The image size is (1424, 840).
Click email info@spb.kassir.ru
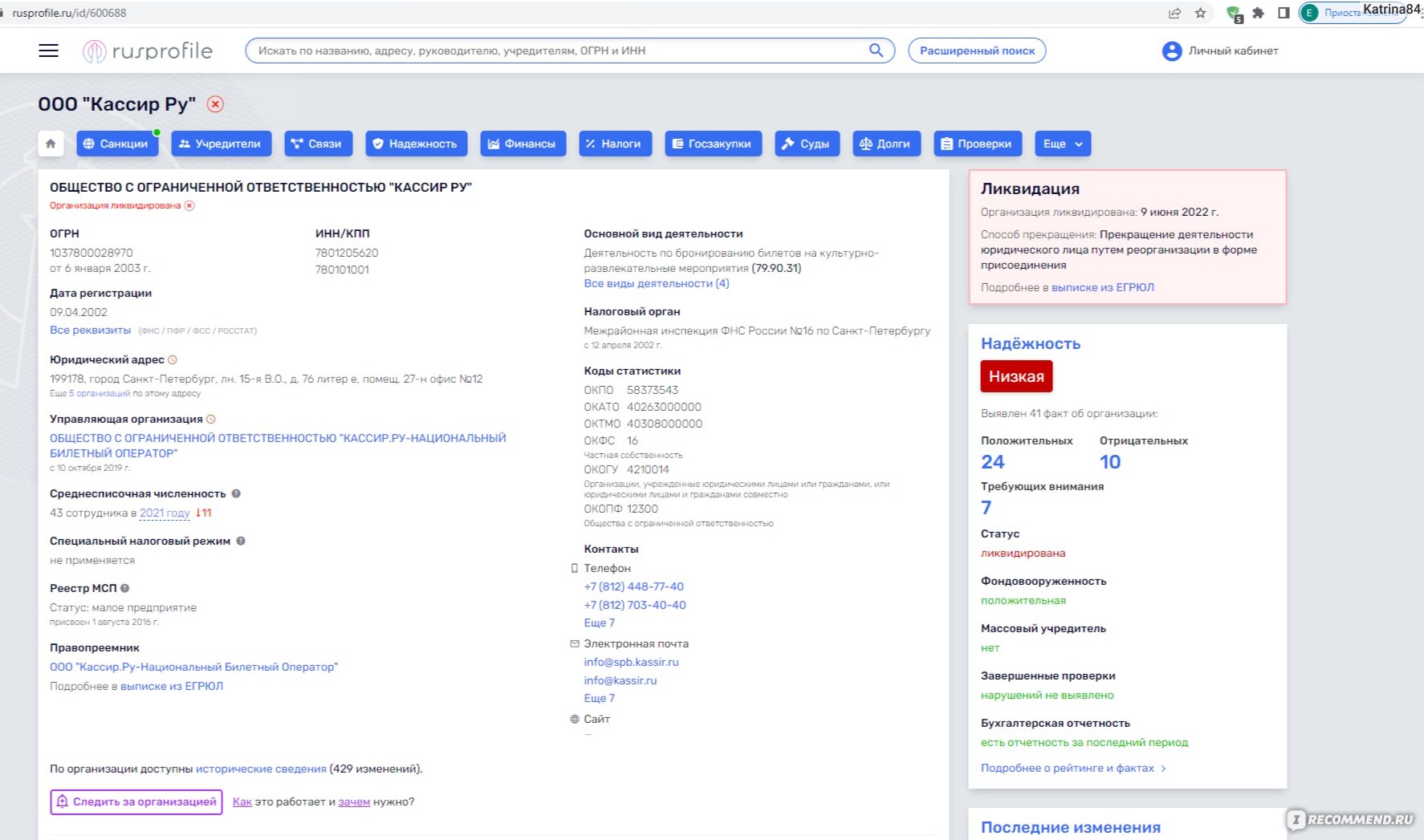click(x=631, y=663)
